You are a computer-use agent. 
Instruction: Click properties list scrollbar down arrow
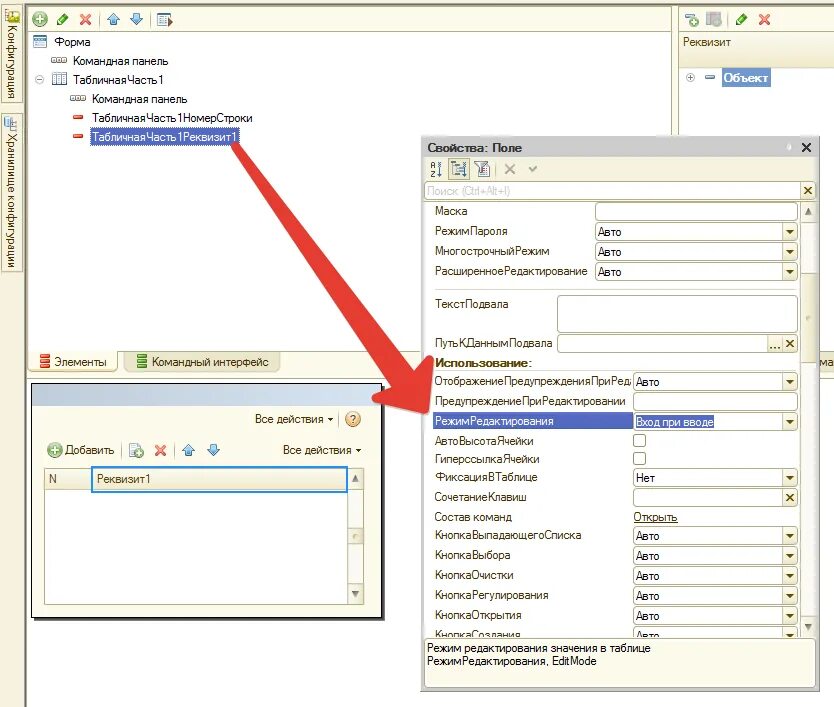808,627
